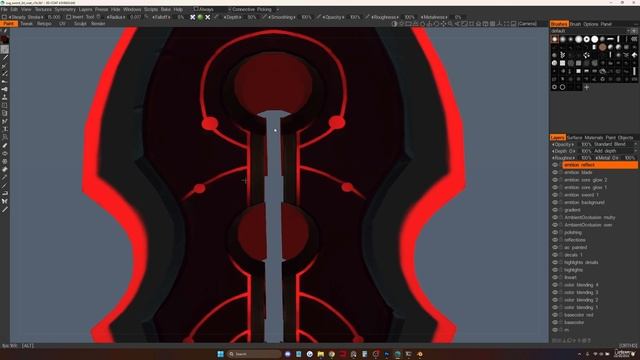This screenshot has height=360, width=640.
Task: Click the taskbar Search box
Action: 254,354
